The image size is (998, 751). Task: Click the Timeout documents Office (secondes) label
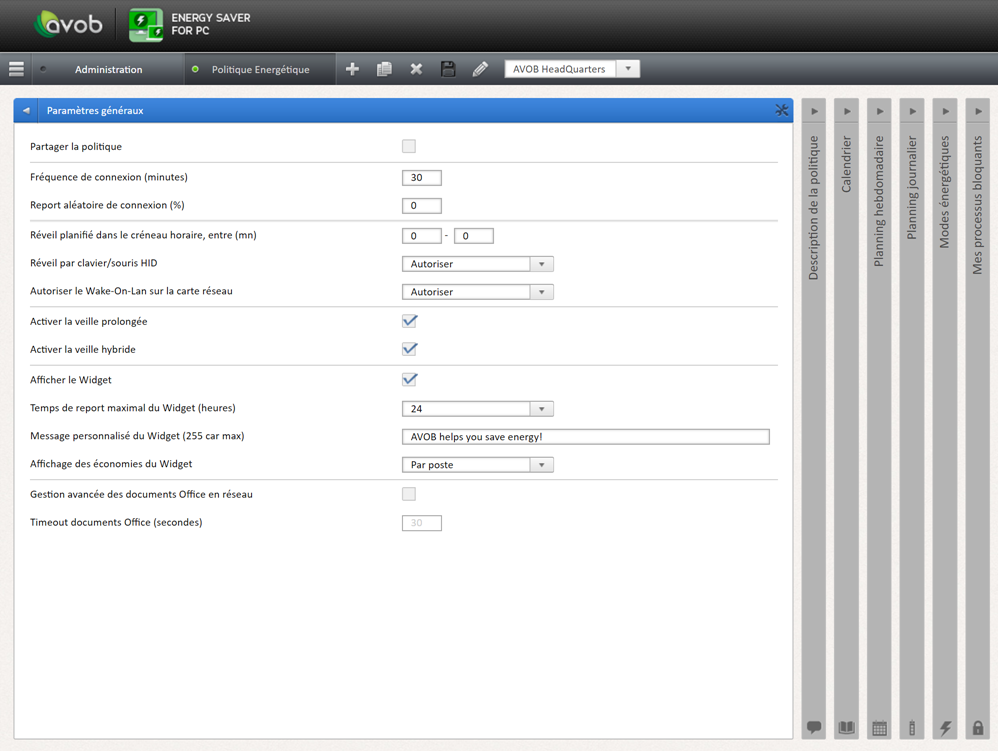coord(116,522)
